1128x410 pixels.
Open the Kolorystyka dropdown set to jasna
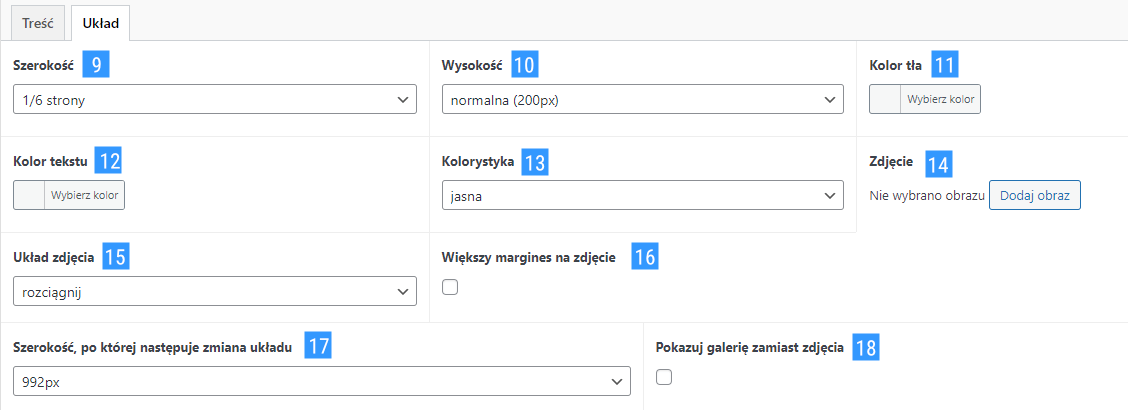pos(642,195)
